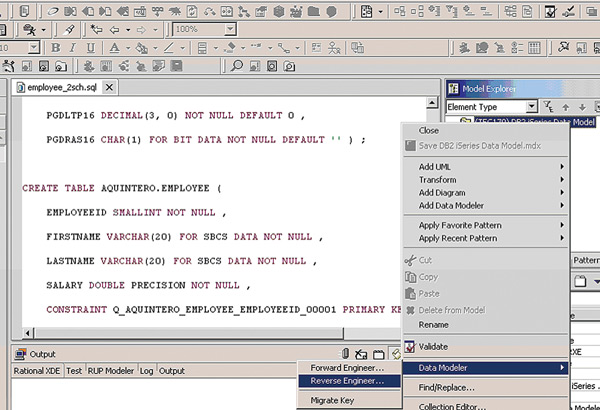Click the magnifier icon in the toolbar
The height and width of the screenshot is (410, 600).
pyautogui.click(x=238, y=67)
